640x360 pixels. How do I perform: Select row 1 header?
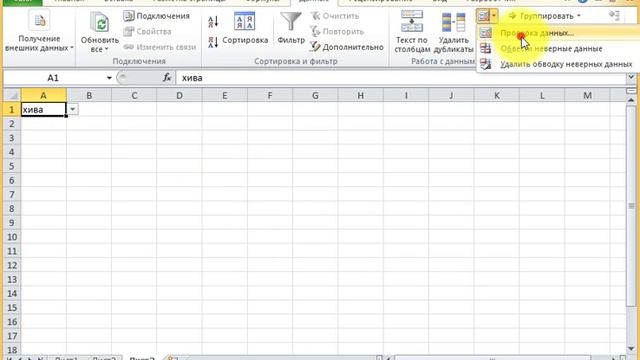click(x=12, y=109)
